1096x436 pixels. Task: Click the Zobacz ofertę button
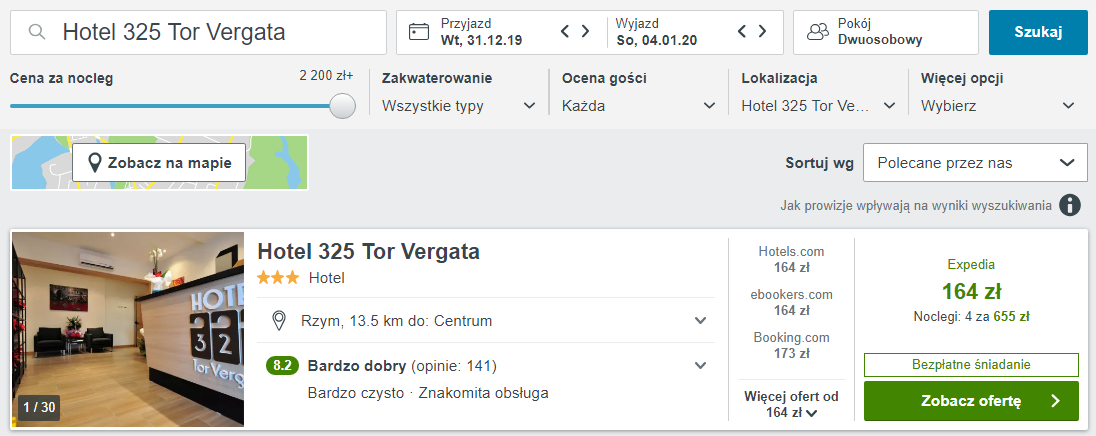pyautogui.click(x=970, y=401)
